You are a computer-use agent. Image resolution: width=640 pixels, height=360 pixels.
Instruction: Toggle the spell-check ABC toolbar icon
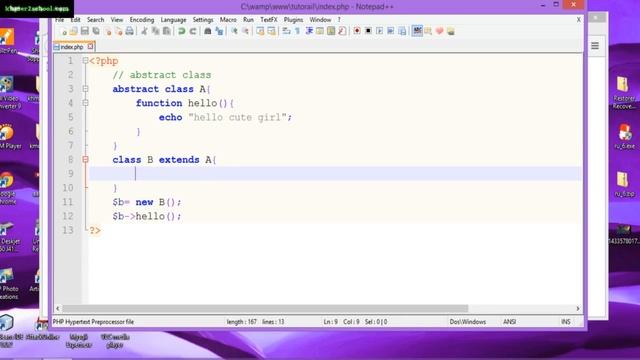click(417, 31)
